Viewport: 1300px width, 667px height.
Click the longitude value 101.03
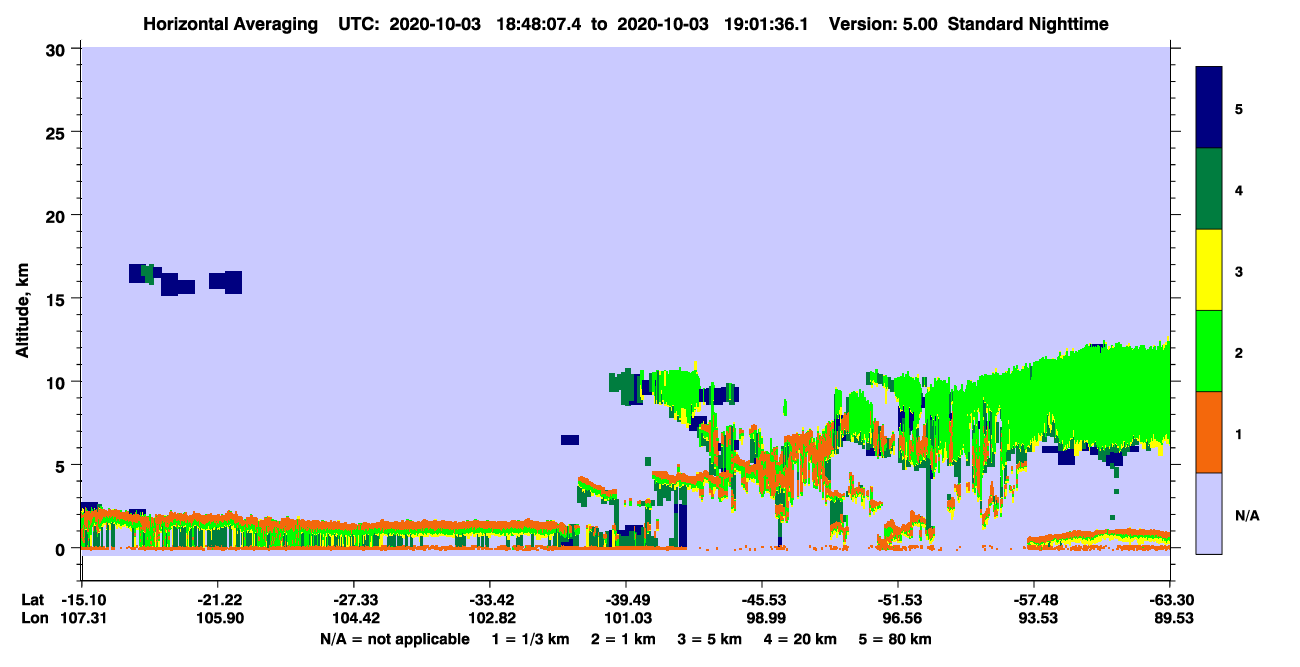[x=626, y=619]
